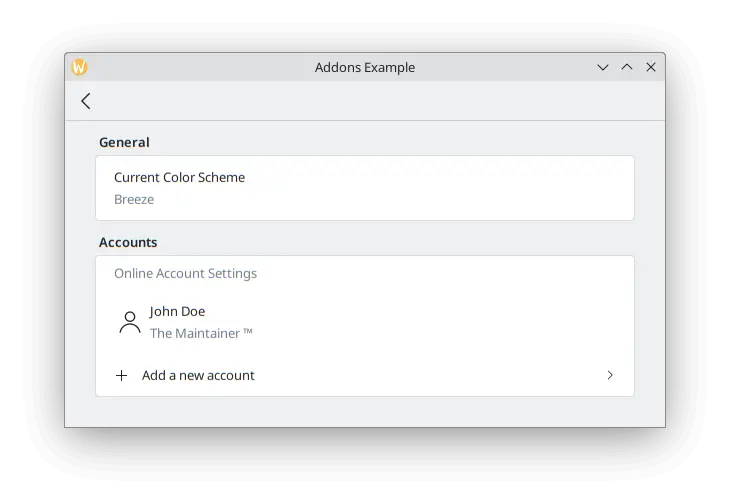
Task: Click The Maintainer ™ subtitle text
Action: click(x=201, y=334)
